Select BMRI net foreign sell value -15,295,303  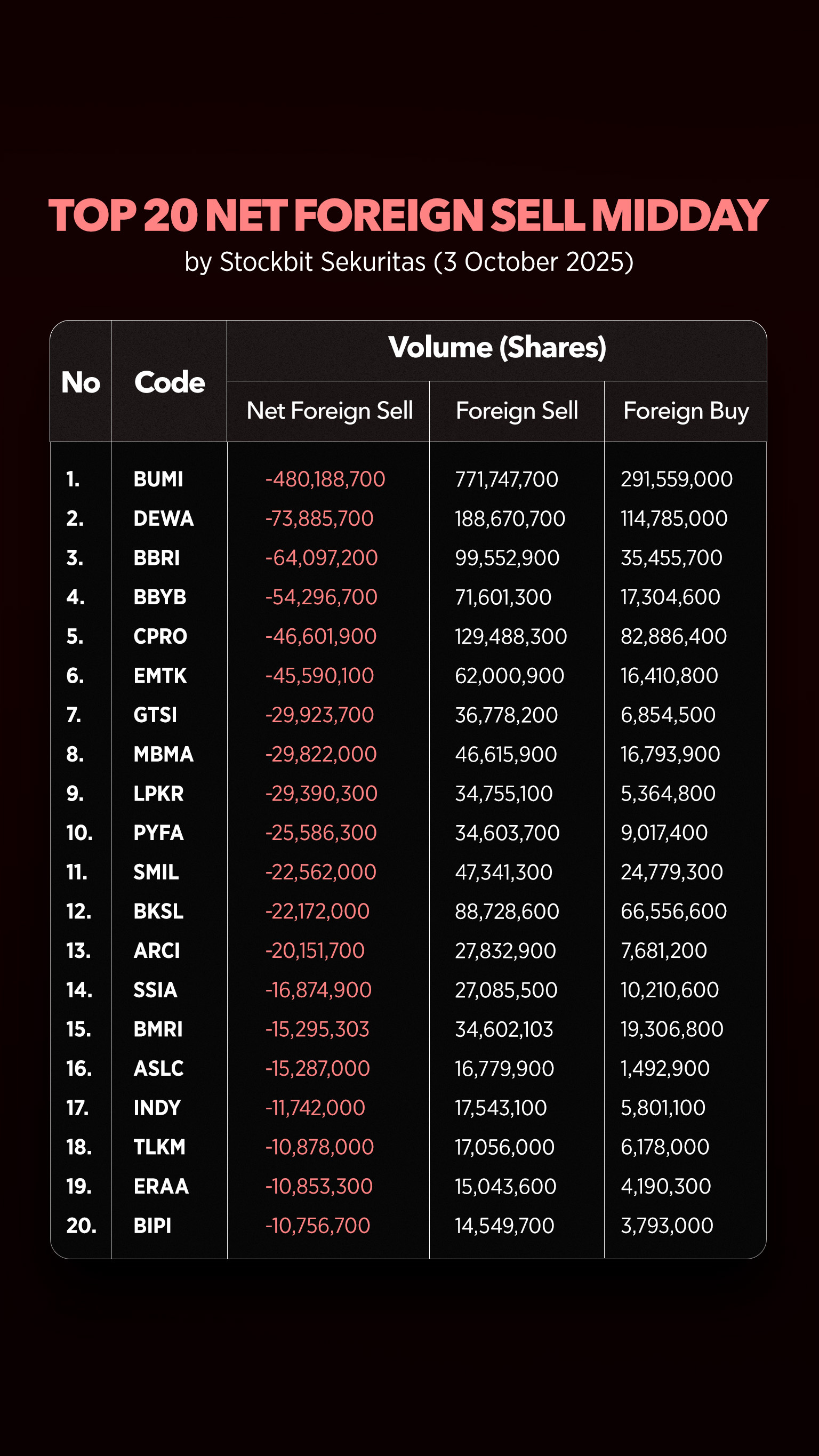pyautogui.click(x=317, y=1029)
